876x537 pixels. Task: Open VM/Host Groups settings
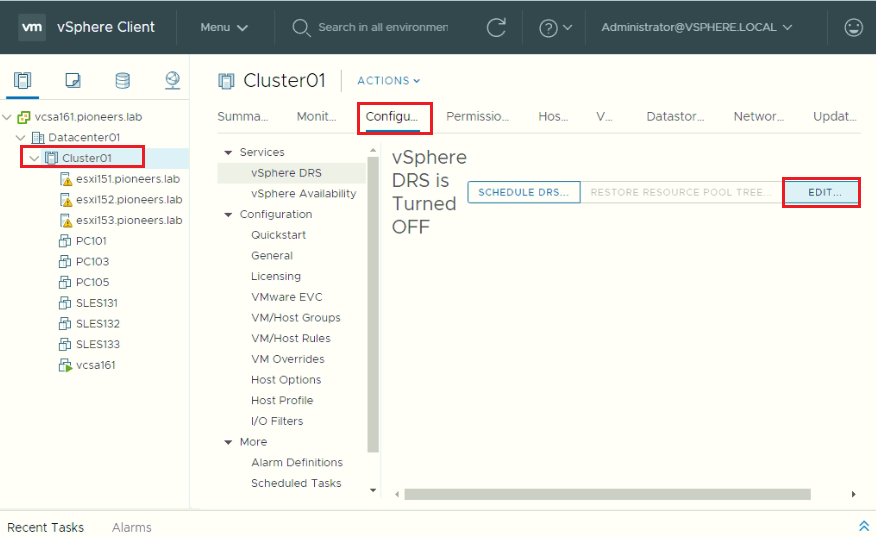[x=296, y=318]
